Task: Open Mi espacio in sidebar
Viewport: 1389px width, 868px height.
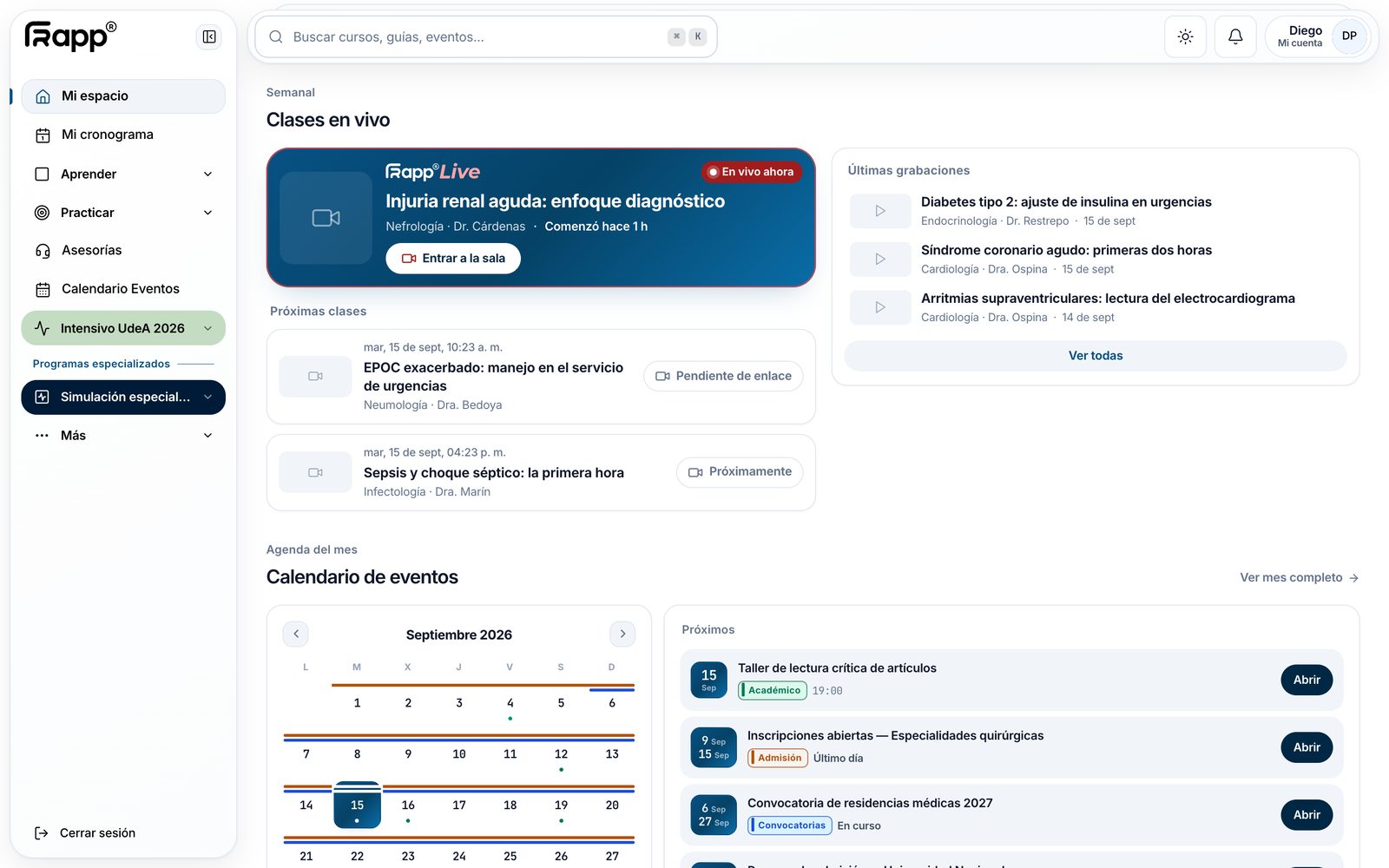Action: click(x=123, y=96)
